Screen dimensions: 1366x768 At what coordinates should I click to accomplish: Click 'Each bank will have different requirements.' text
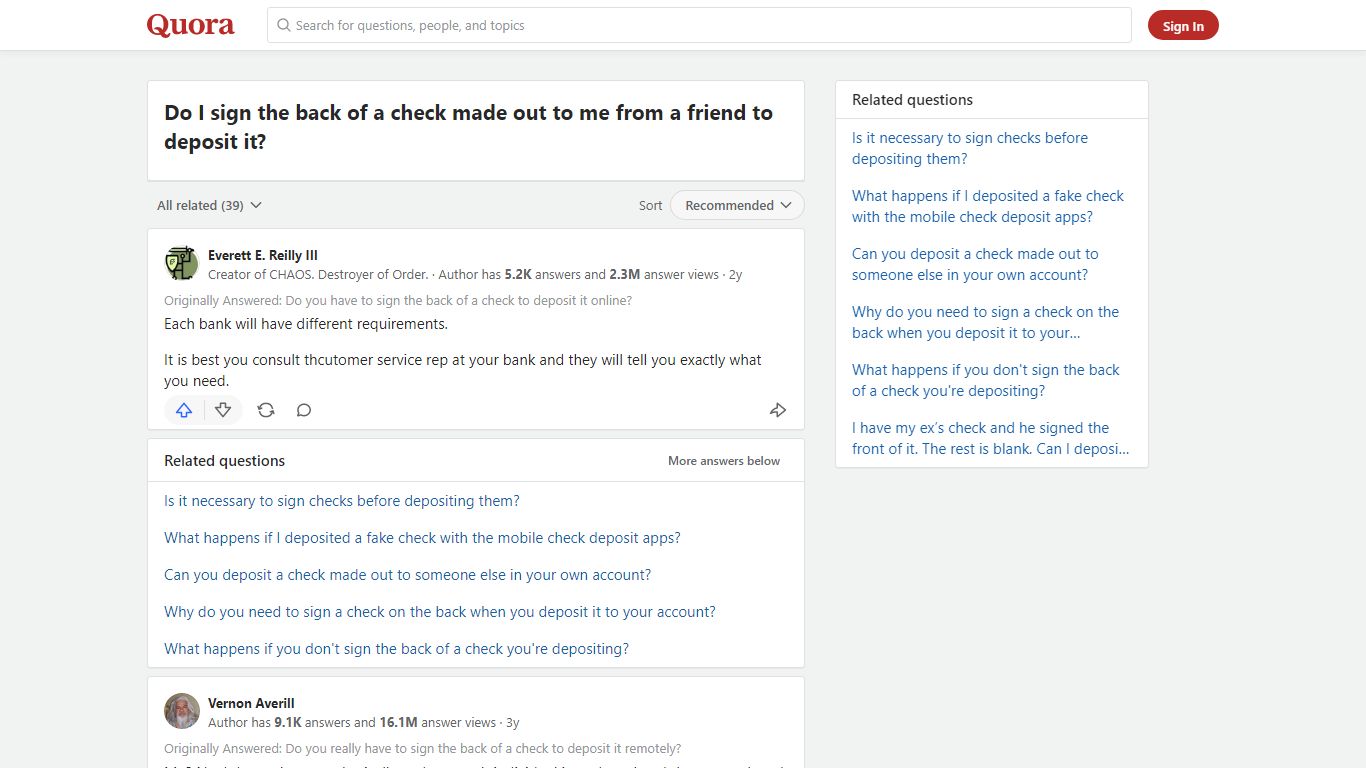coord(306,324)
